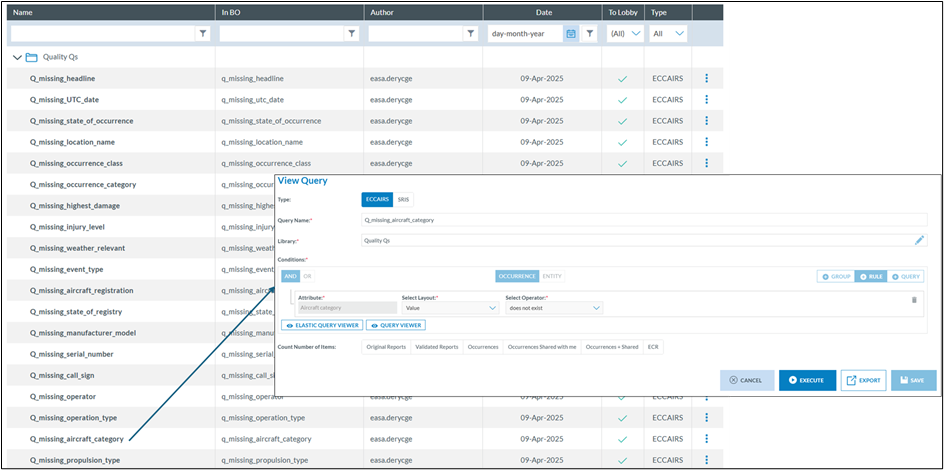Click the filter icon in In BO column
This screenshot has width=944, height=470.
coord(351,33)
